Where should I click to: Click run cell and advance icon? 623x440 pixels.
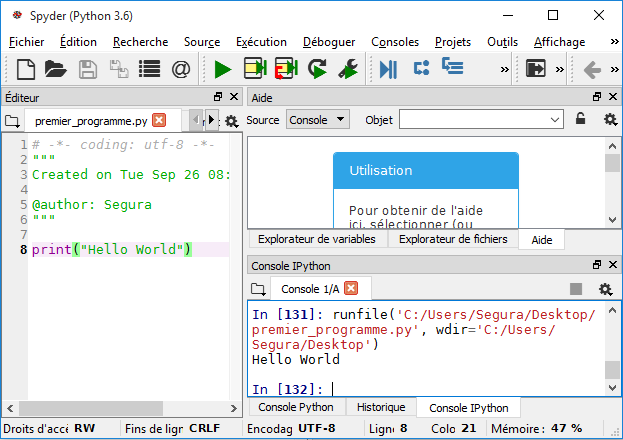[x=286, y=69]
